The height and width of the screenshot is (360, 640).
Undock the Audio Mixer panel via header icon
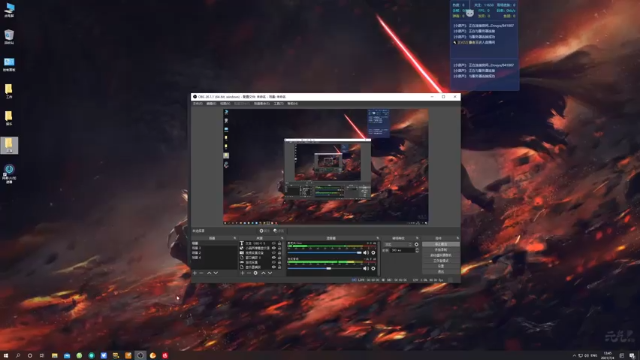click(x=378, y=238)
